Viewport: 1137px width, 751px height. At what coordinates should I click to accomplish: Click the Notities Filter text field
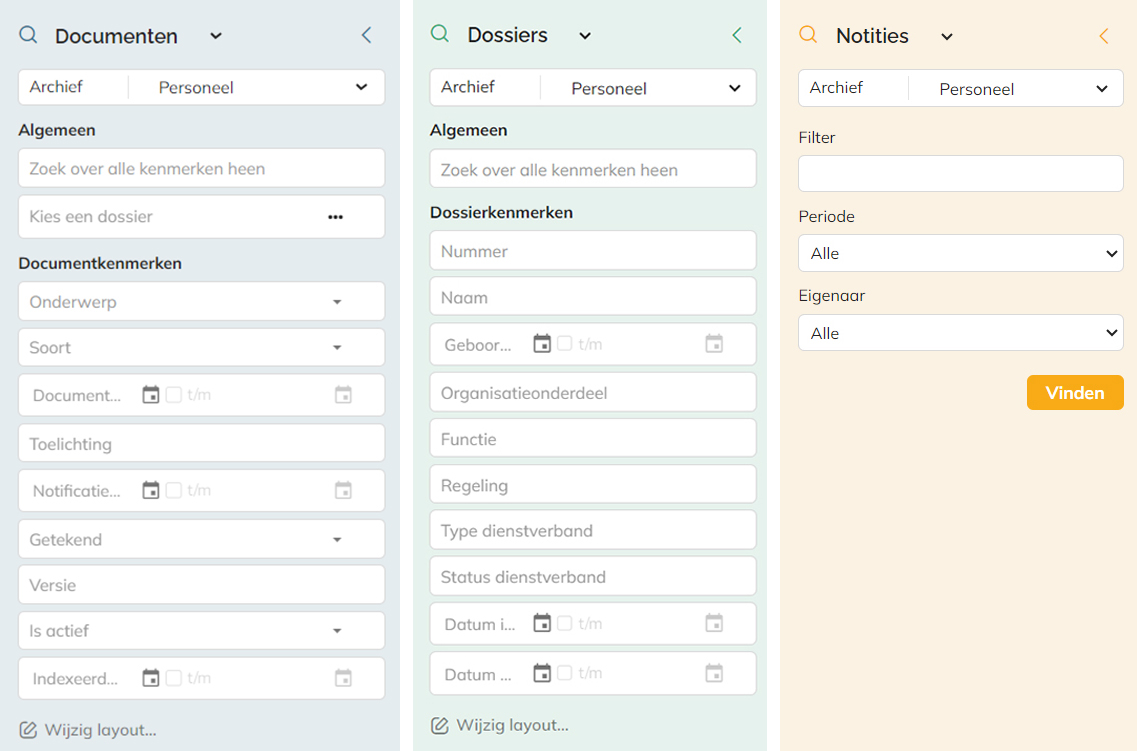point(961,173)
